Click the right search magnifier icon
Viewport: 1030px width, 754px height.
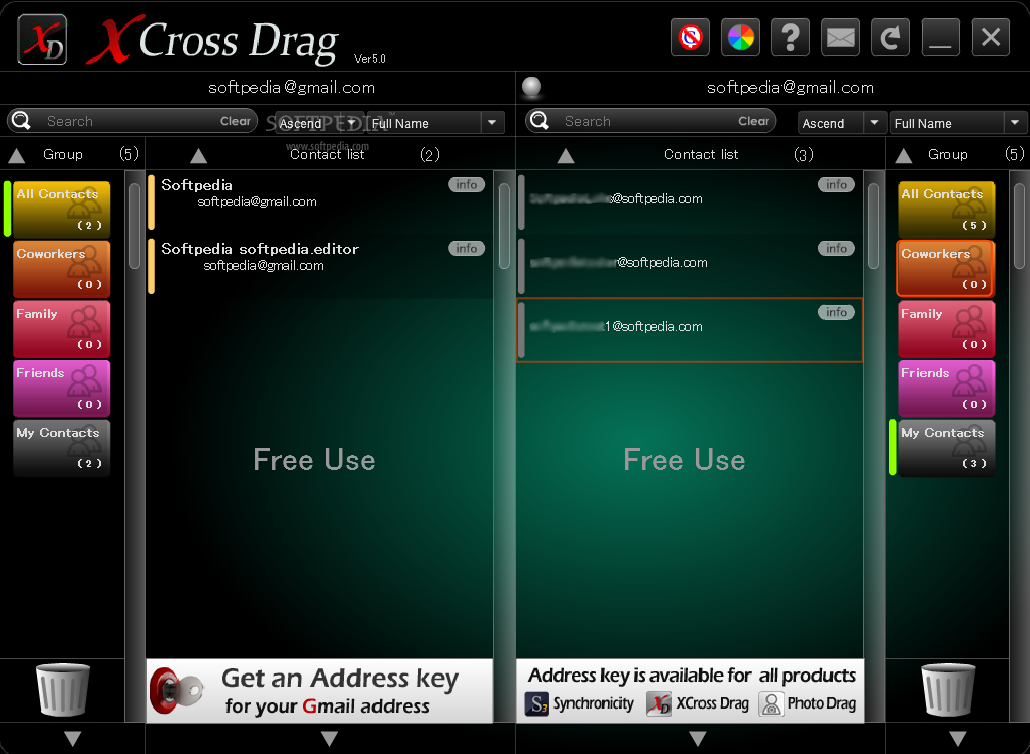tap(539, 120)
